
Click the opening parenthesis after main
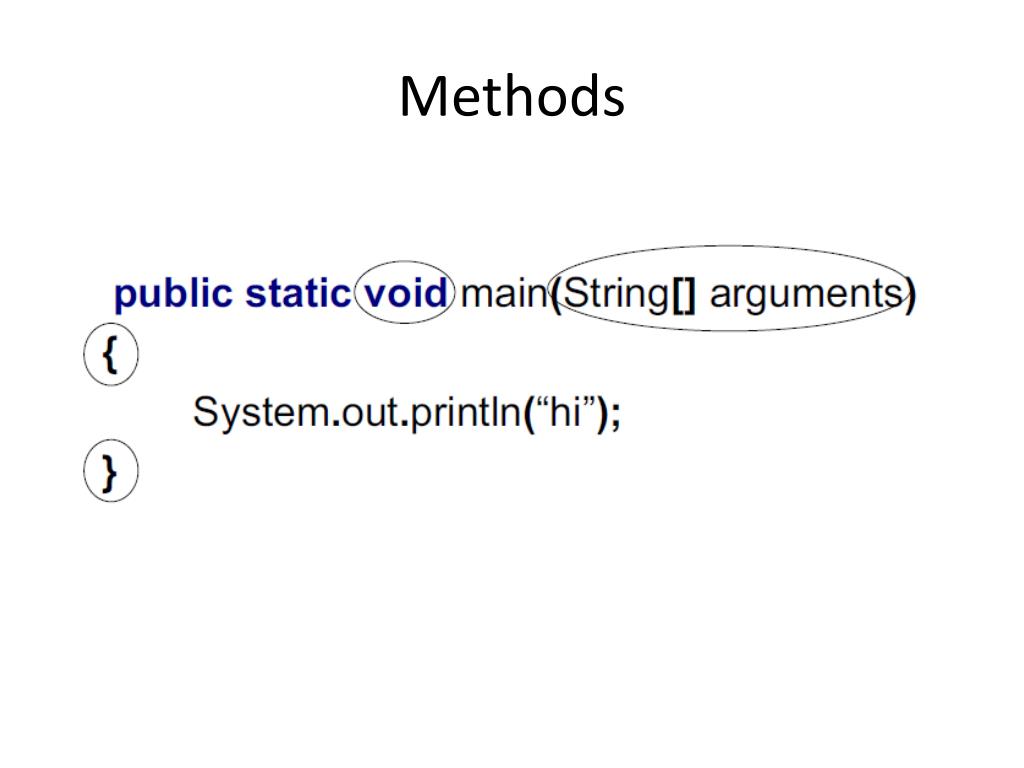(555, 296)
